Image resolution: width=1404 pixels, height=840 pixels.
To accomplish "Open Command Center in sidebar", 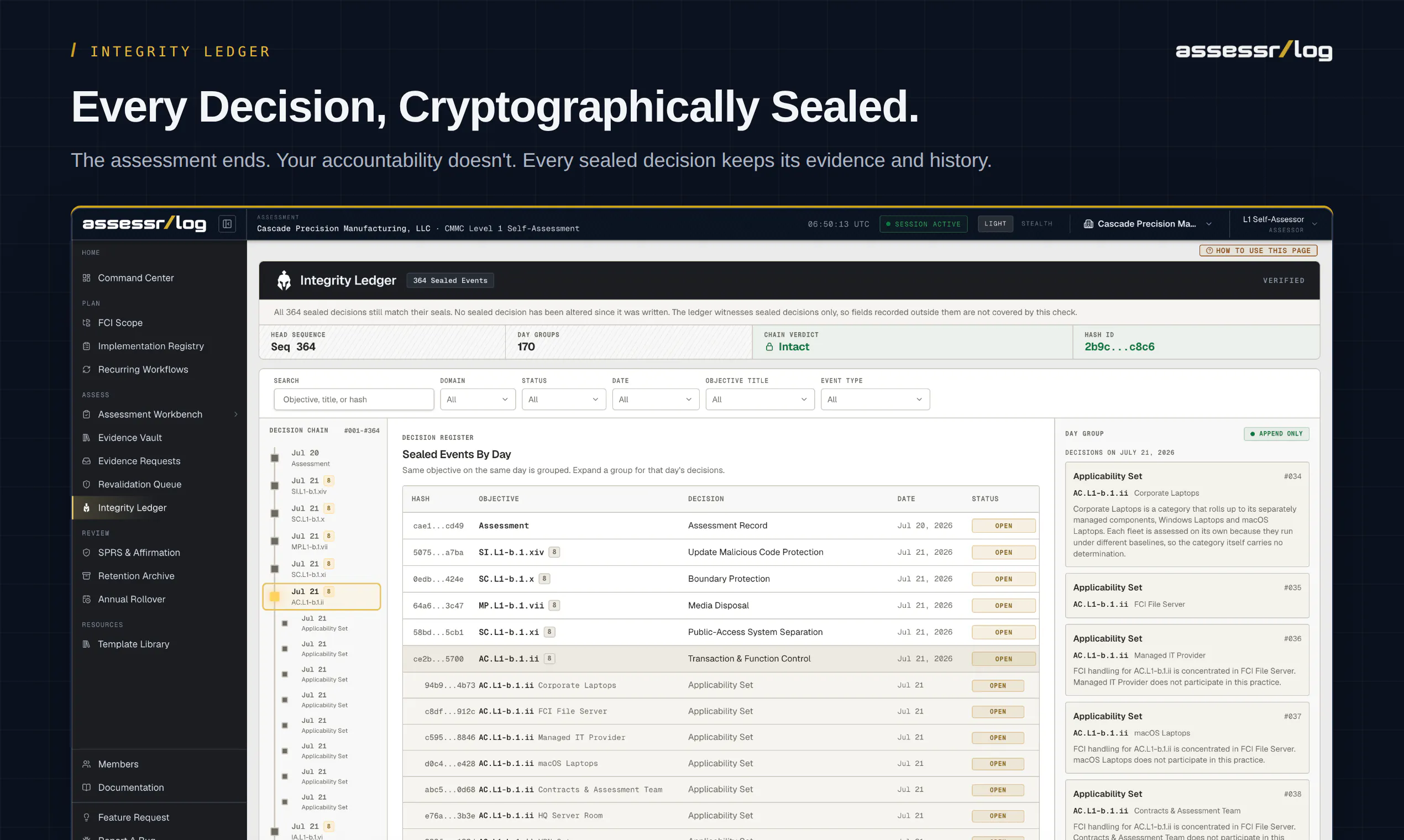I will 135,278.
